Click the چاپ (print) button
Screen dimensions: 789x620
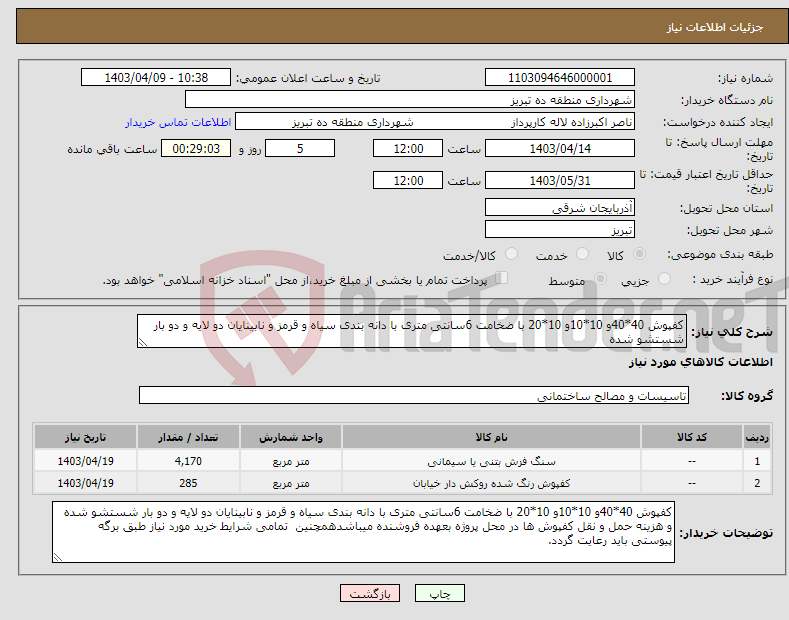[x=439, y=594]
